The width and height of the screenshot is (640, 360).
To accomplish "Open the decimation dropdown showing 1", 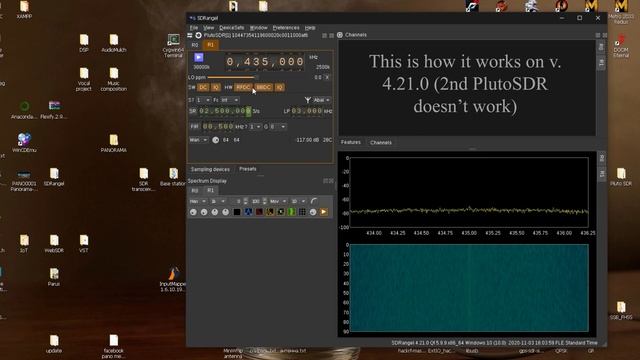I will pyautogui.click(x=203, y=100).
